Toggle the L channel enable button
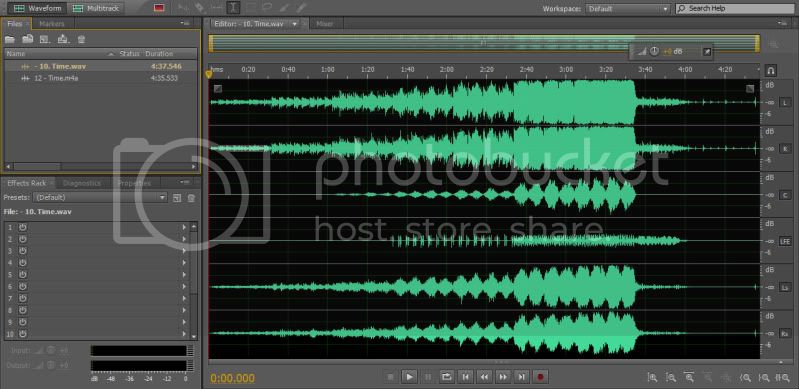Viewport: 799px width, 389px height. point(785,103)
